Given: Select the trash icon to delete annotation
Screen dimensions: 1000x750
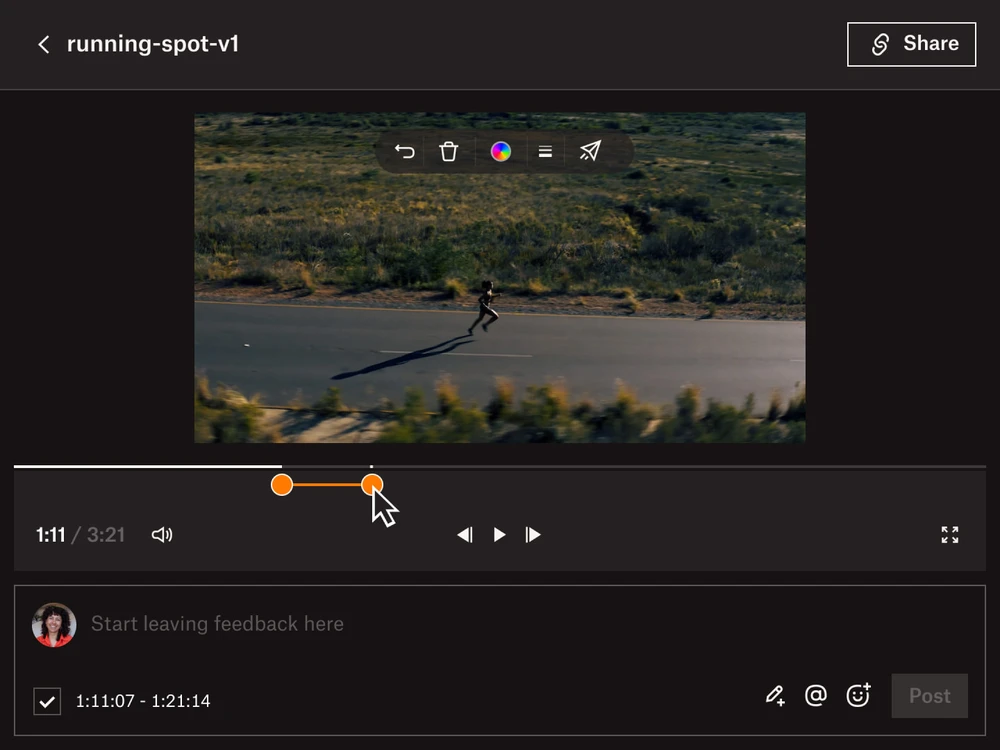Looking at the screenshot, I should point(448,151).
